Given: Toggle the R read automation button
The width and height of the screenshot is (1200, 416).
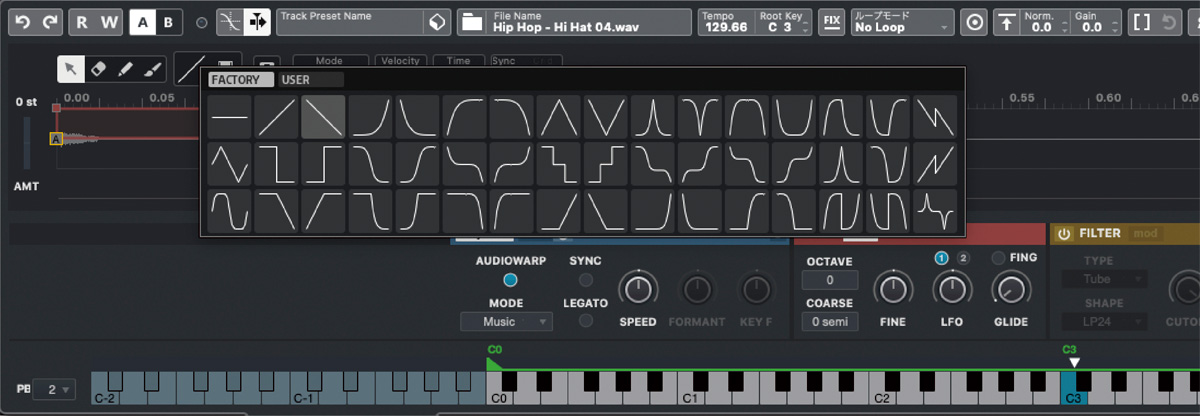Looking at the screenshot, I should (x=82, y=22).
